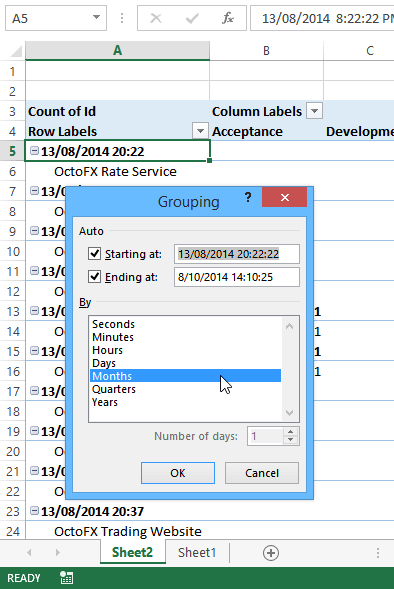Uncheck the Ending at checkbox
This screenshot has height=589, width=394.
94,277
